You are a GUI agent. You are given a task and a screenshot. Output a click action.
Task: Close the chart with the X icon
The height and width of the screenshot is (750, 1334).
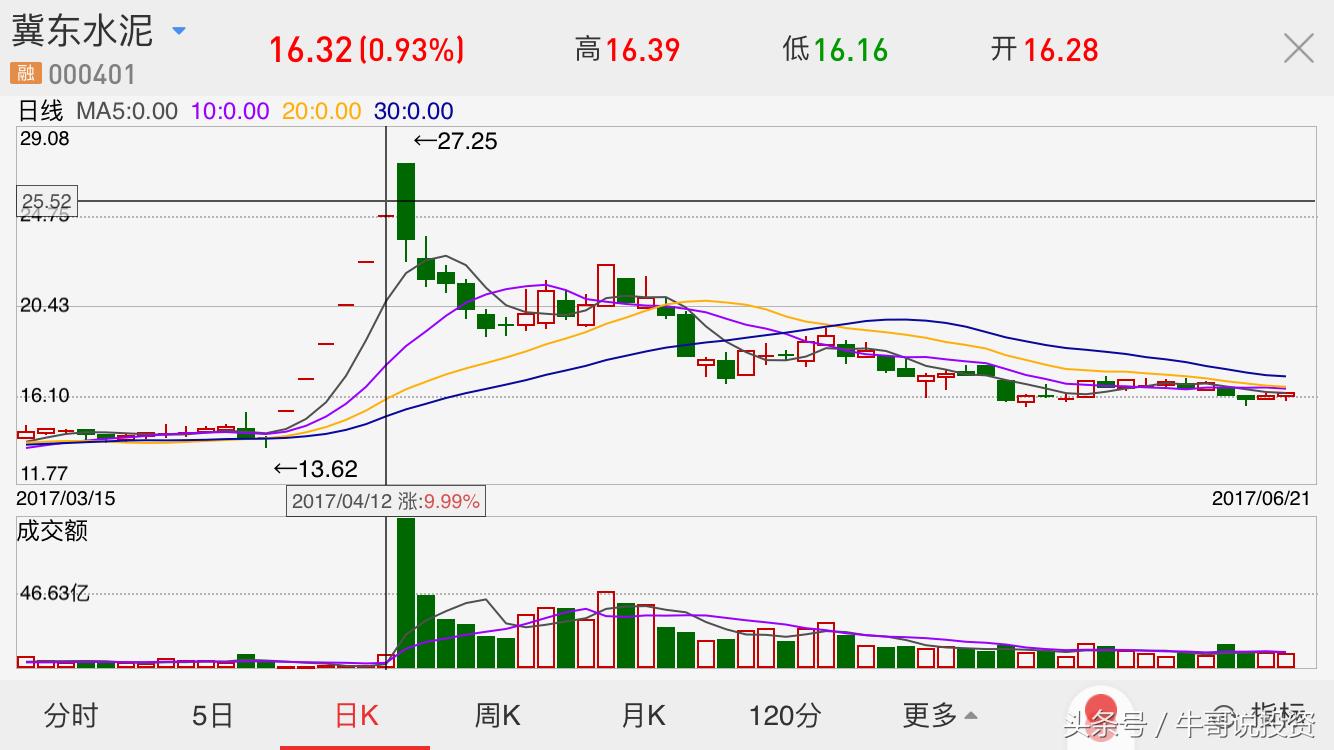tap(1298, 48)
